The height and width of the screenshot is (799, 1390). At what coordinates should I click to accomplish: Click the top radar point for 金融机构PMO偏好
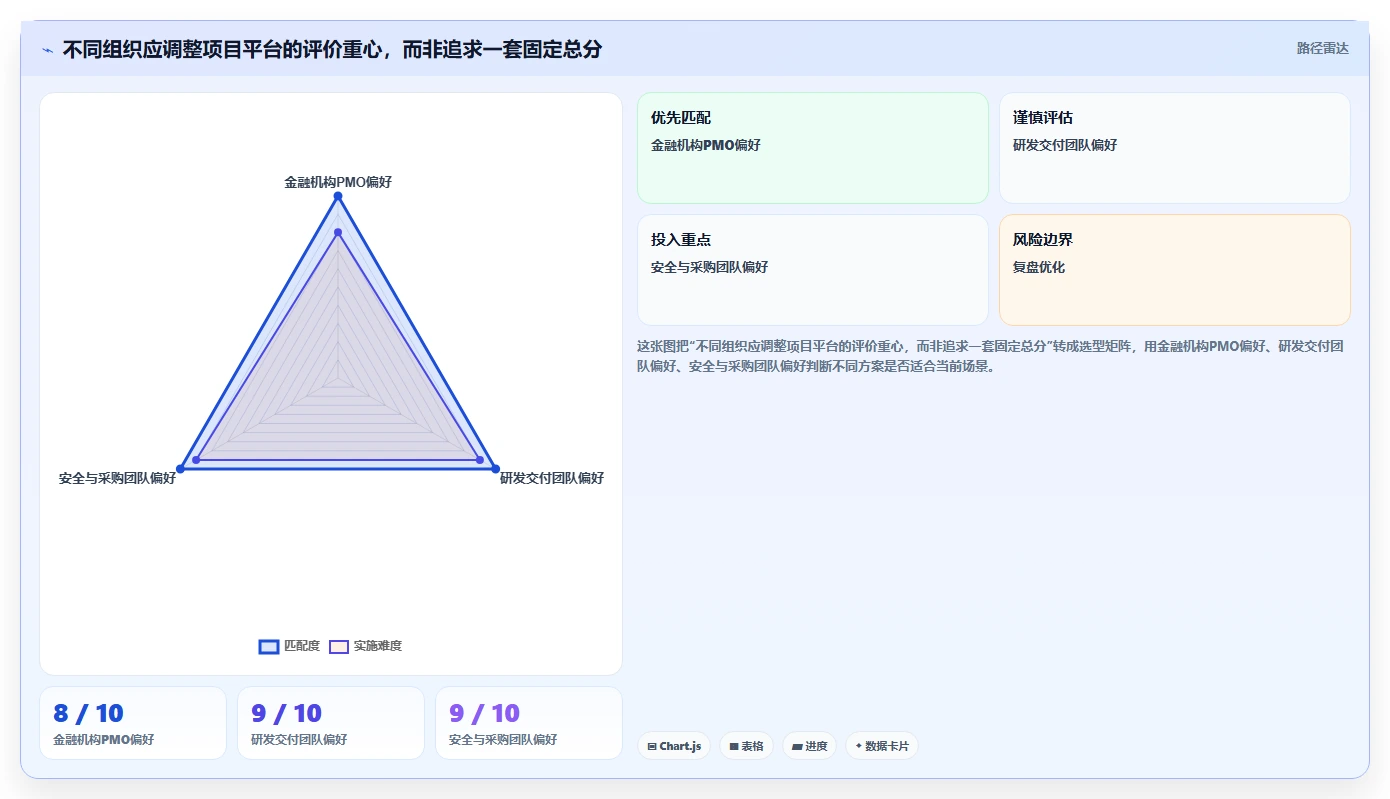(338, 196)
